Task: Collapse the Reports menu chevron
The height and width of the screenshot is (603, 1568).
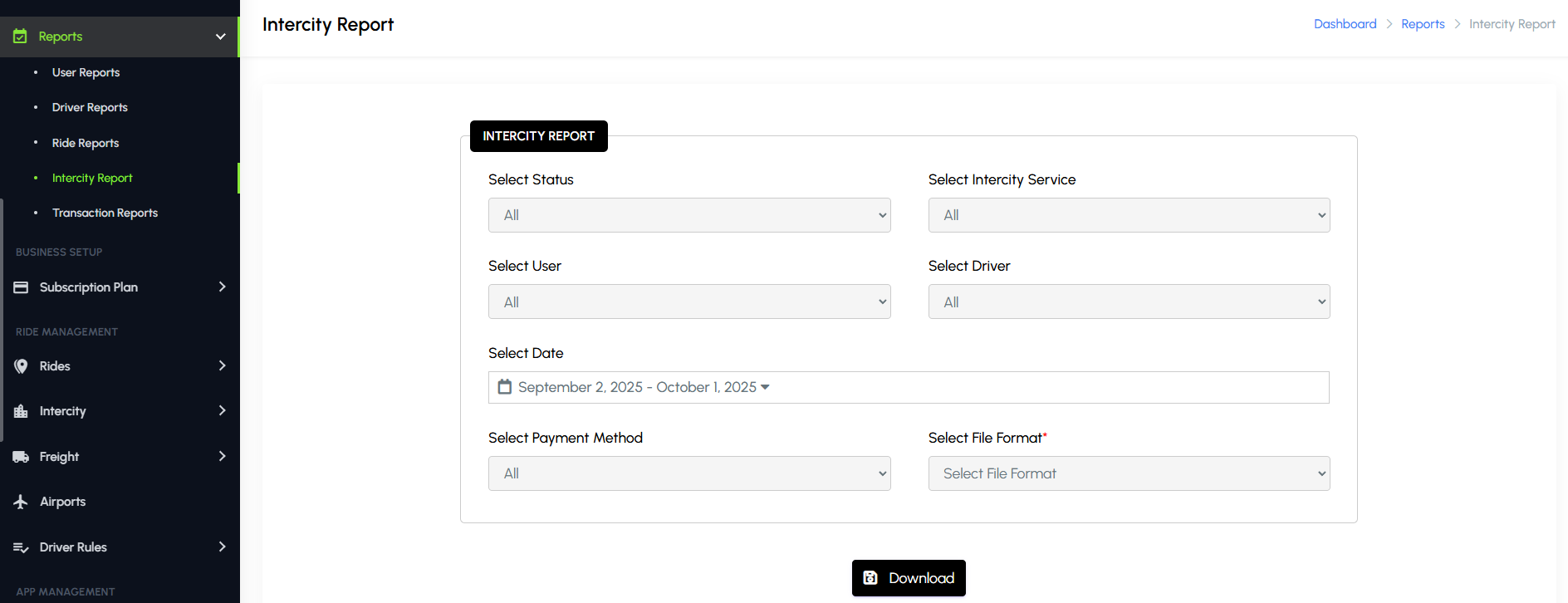Action: point(221,37)
